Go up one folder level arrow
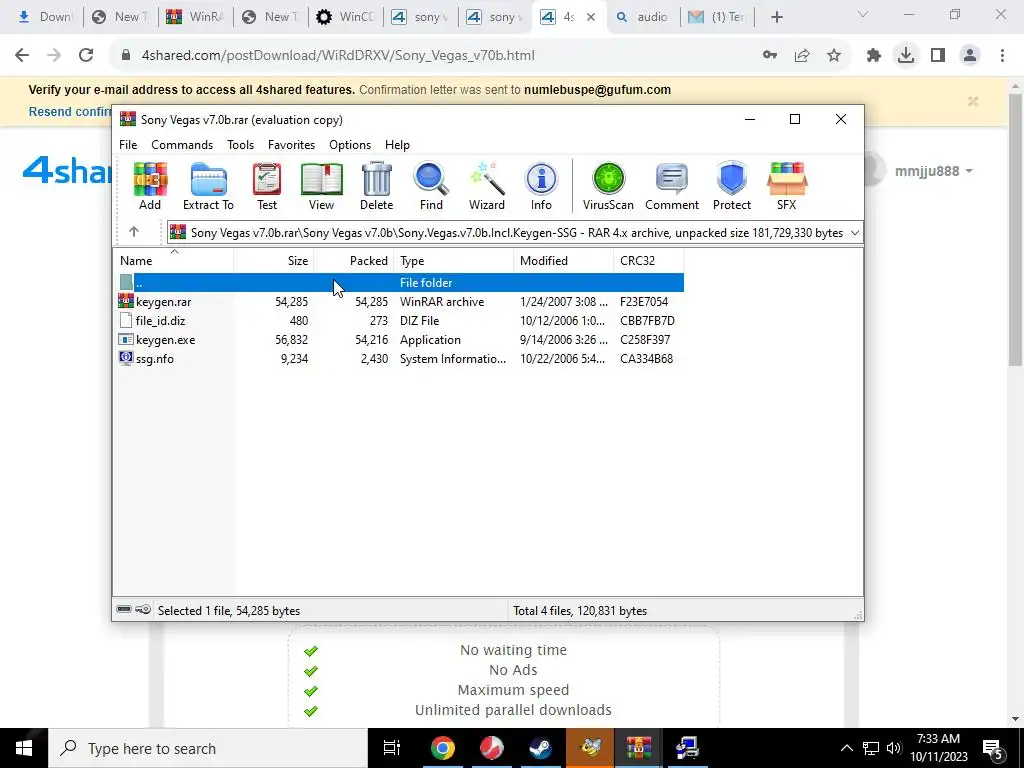The width and height of the screenshot is (1024, 768). (x=134, y=232)
